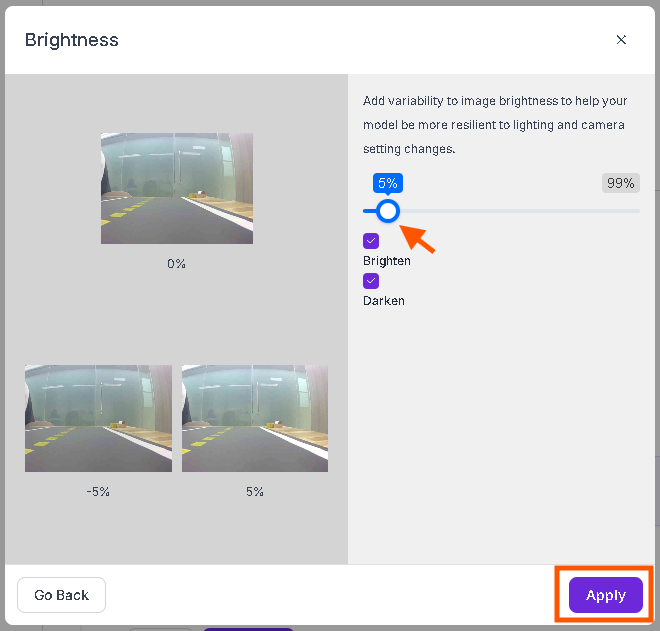Click the far right end of the slider track
The width and height of the screenshot is (660, 631).
click(637, 211)
